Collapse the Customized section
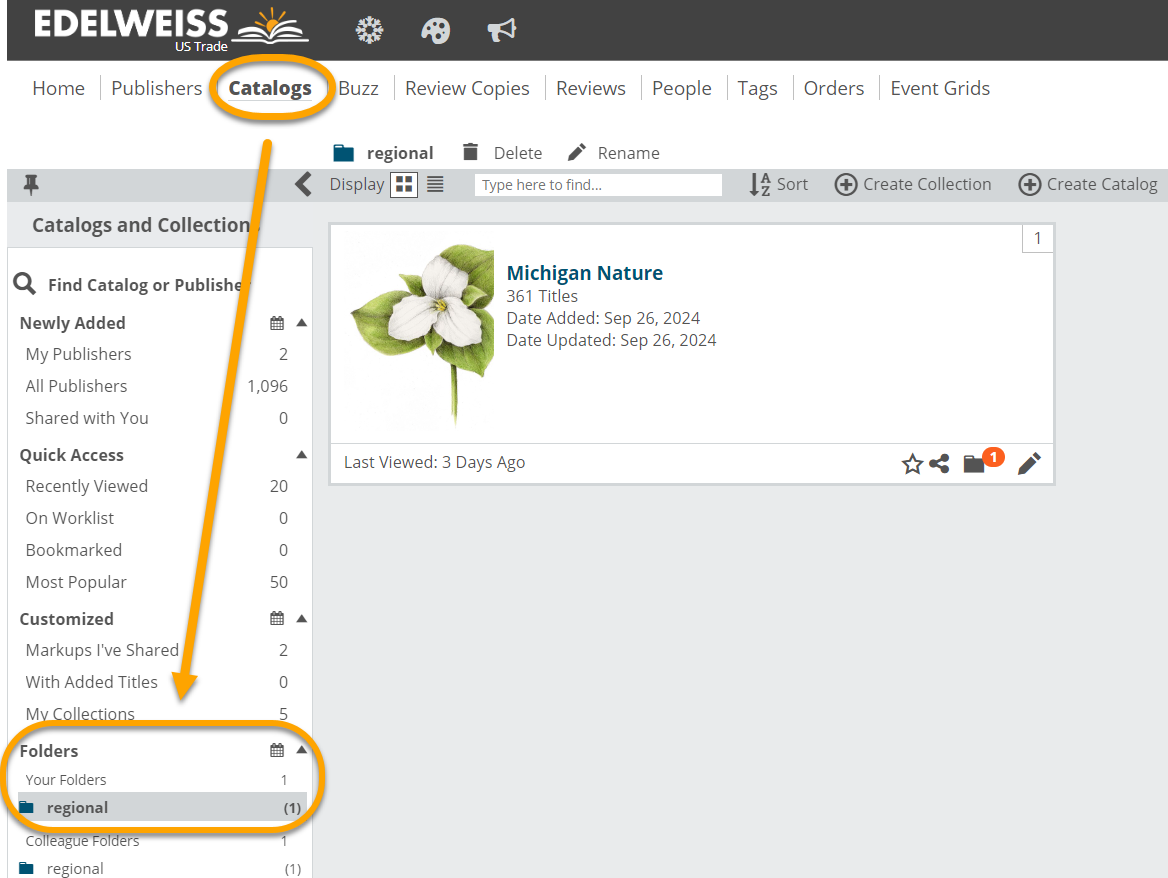1168x878 pixels. tap(302, 618)
